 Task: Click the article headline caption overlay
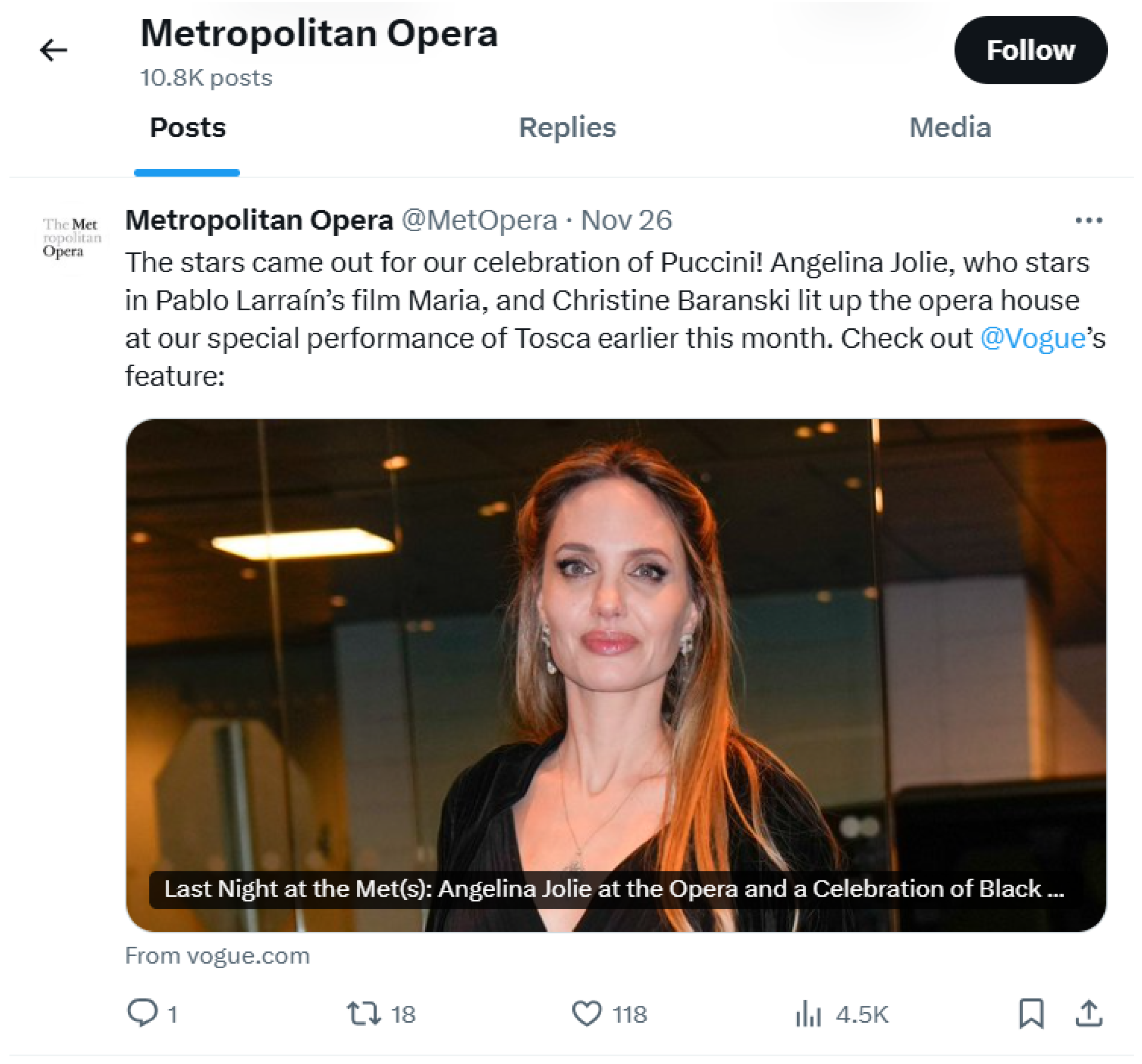613,889
